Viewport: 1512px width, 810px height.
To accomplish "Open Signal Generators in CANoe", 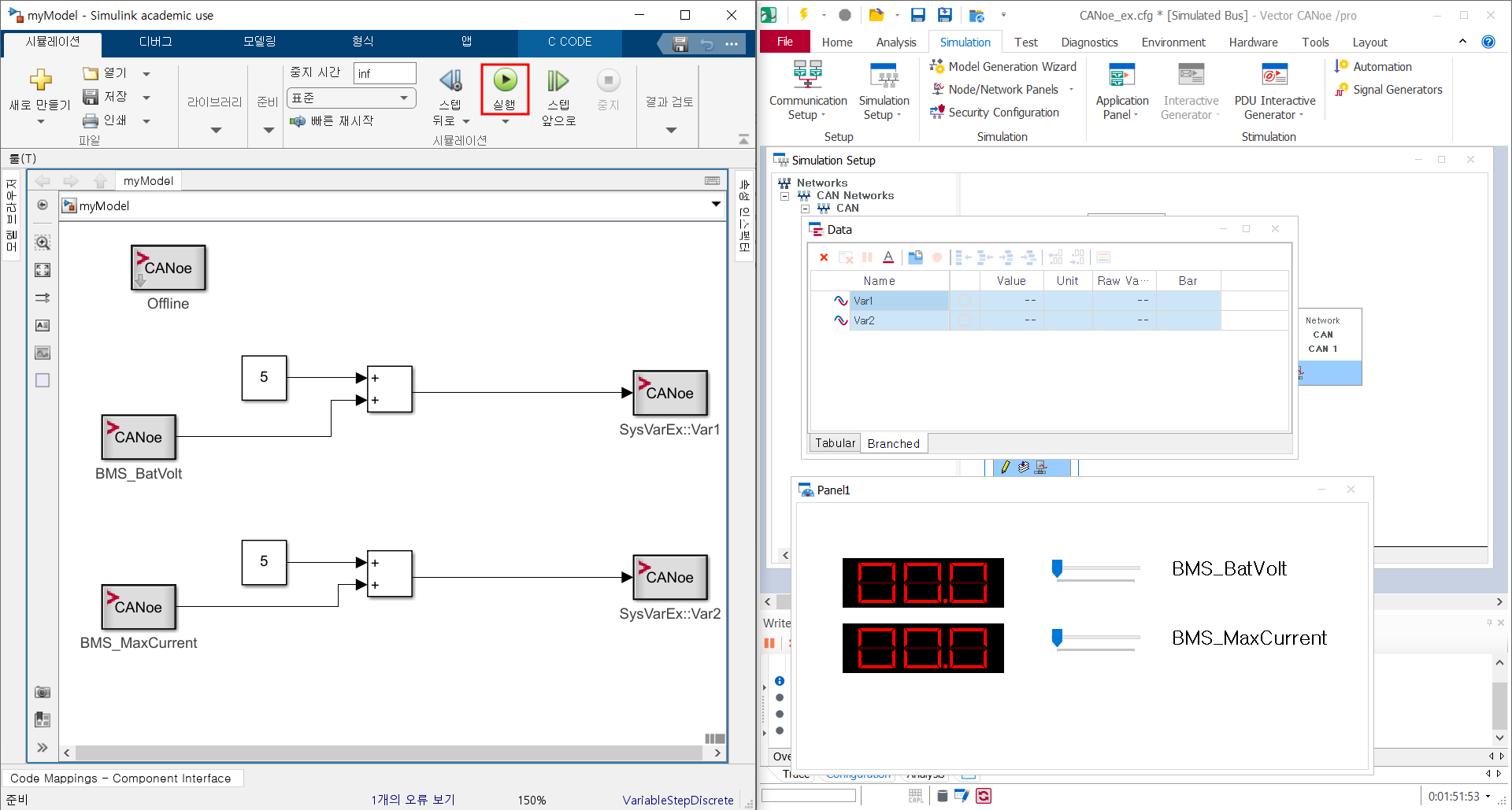I will [x=1388, y=90].
